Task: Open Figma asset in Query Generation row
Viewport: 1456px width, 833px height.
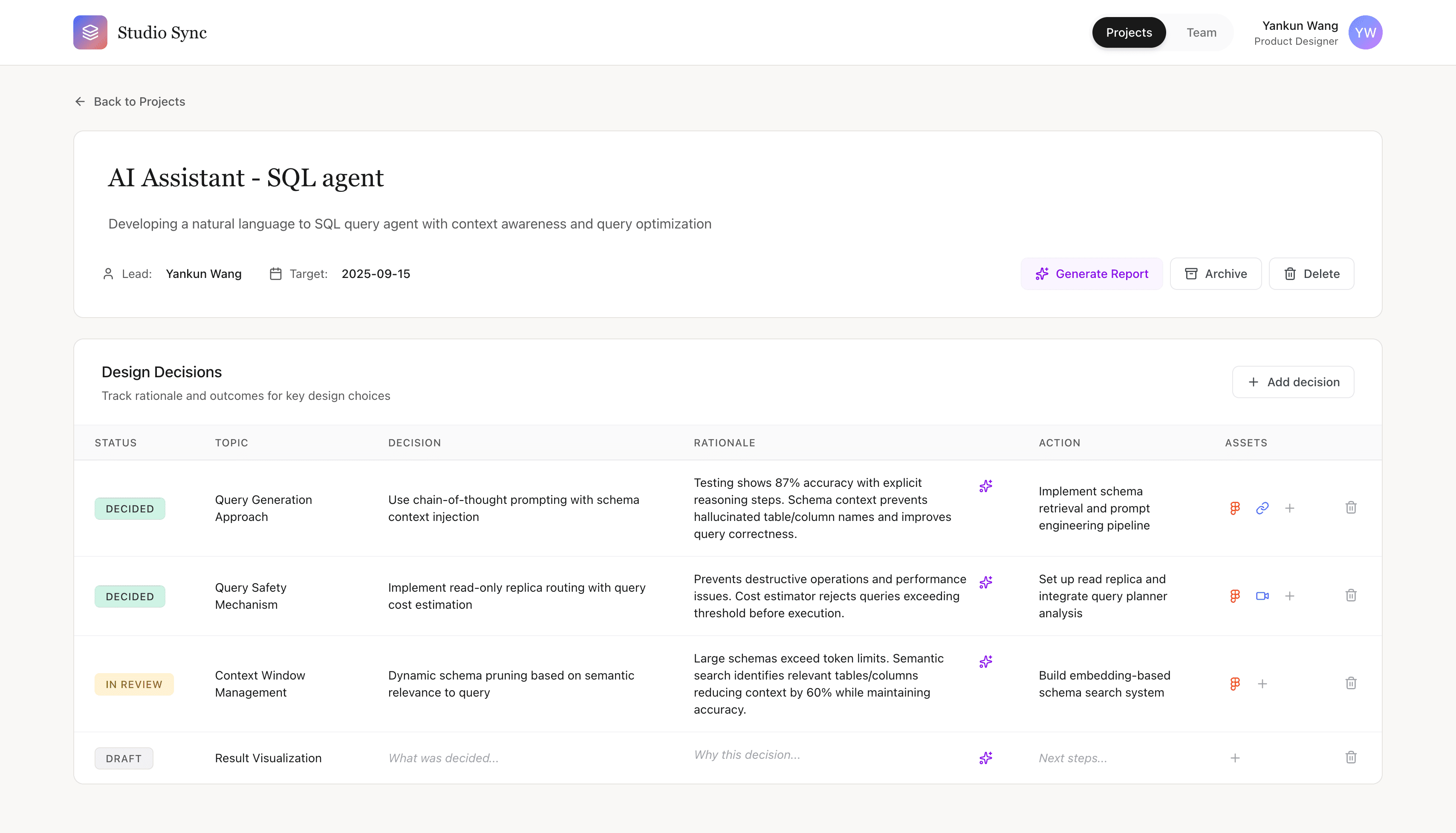Action: (x=1235, y=508)
